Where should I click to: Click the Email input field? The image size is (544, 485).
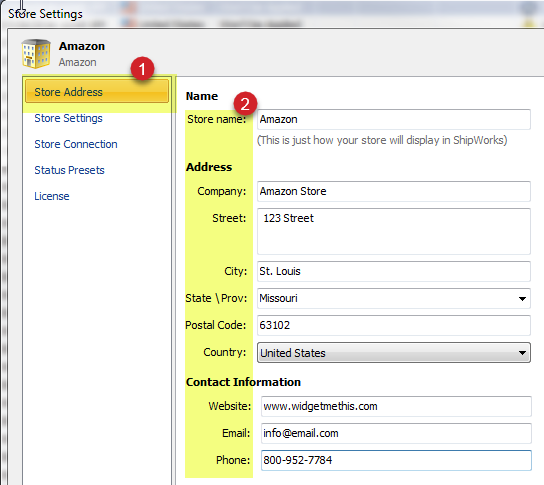396,433
